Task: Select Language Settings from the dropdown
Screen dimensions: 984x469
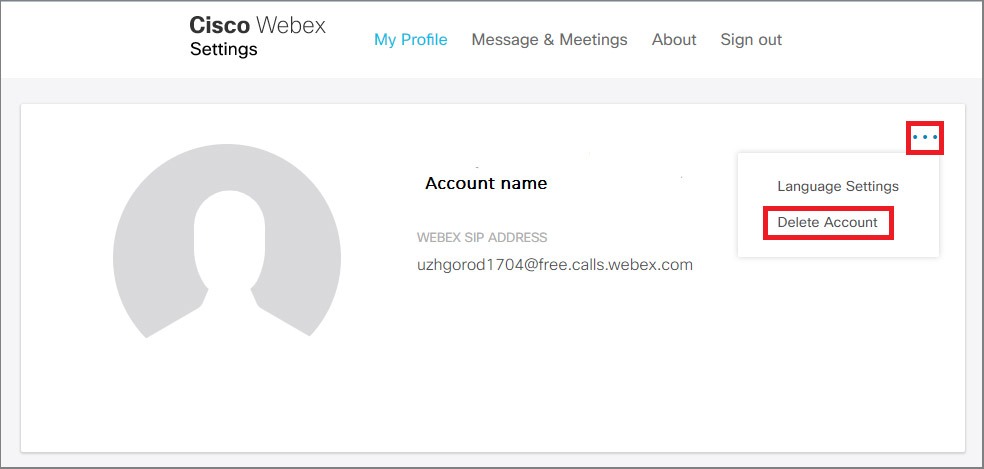Action: (x=838, y=186)
